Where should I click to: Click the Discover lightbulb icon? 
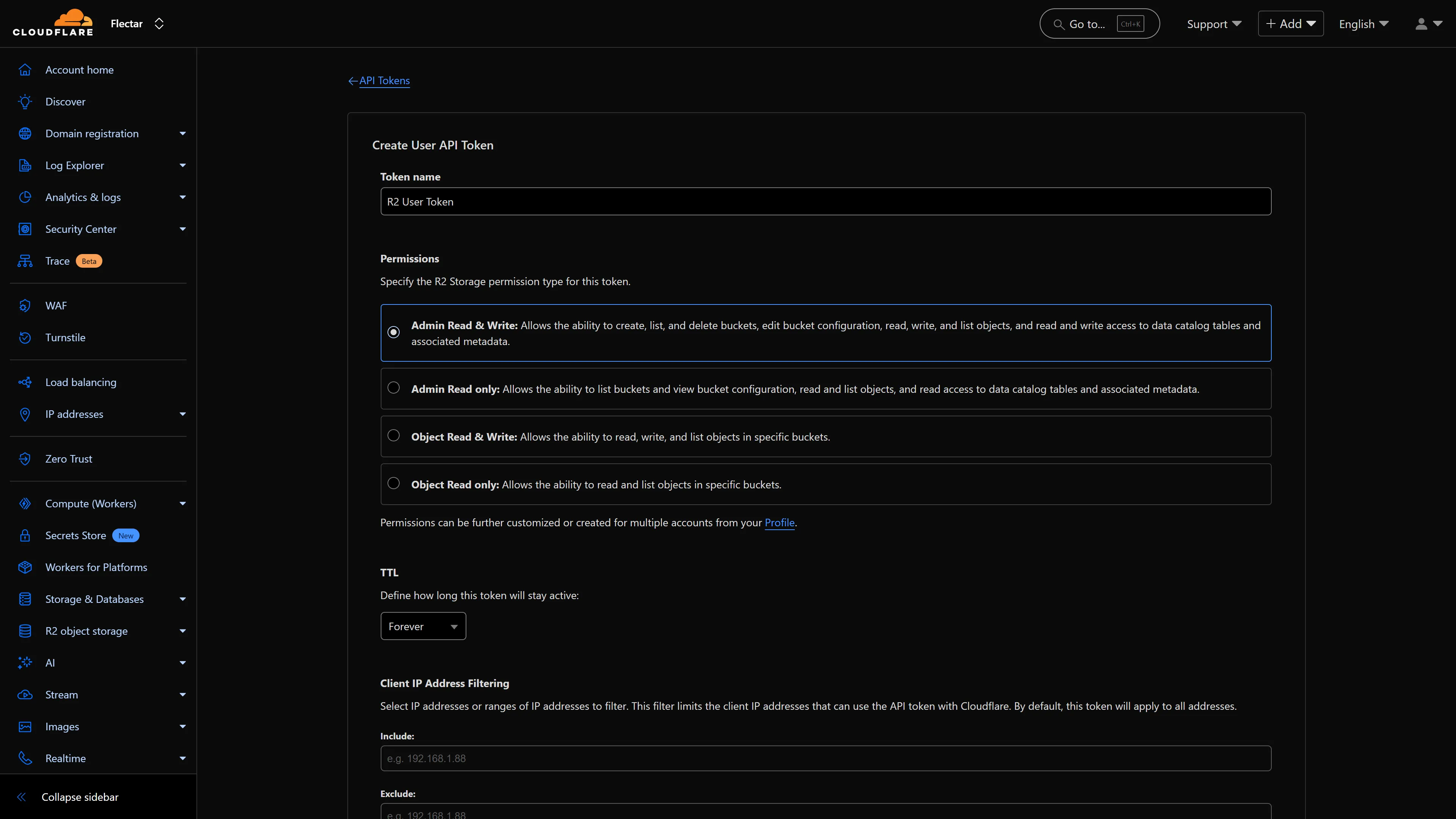pos(25,102)
